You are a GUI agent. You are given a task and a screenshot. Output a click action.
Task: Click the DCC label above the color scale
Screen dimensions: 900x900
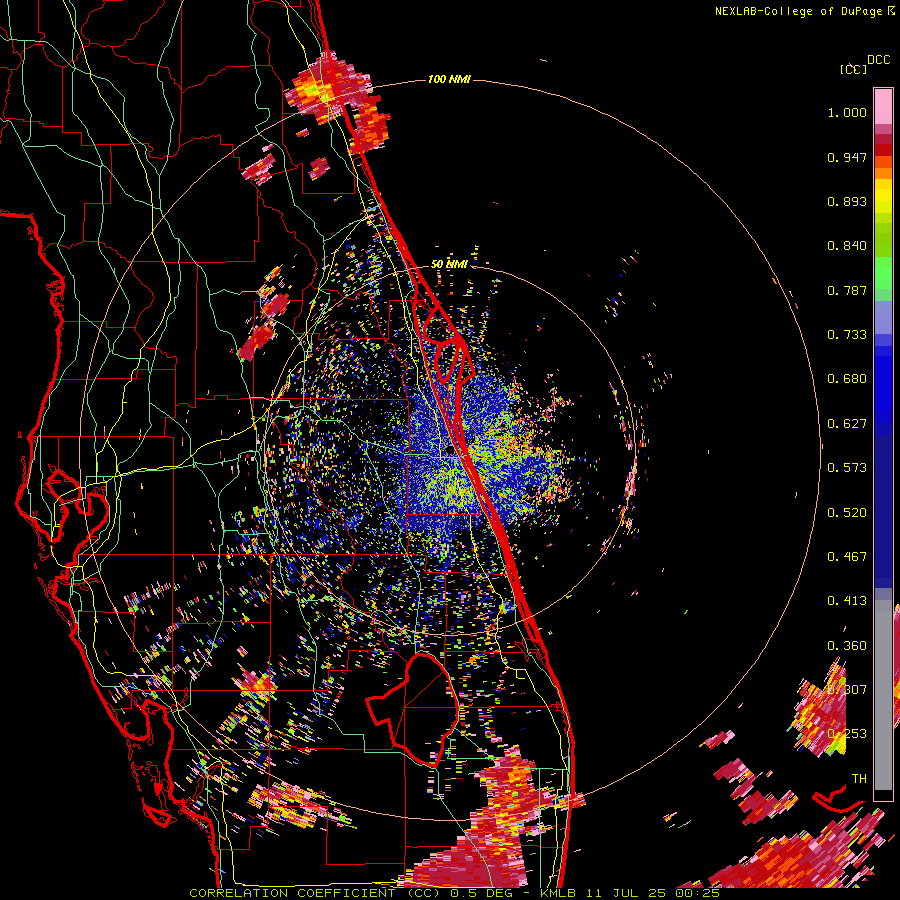(x=878, y=60)
